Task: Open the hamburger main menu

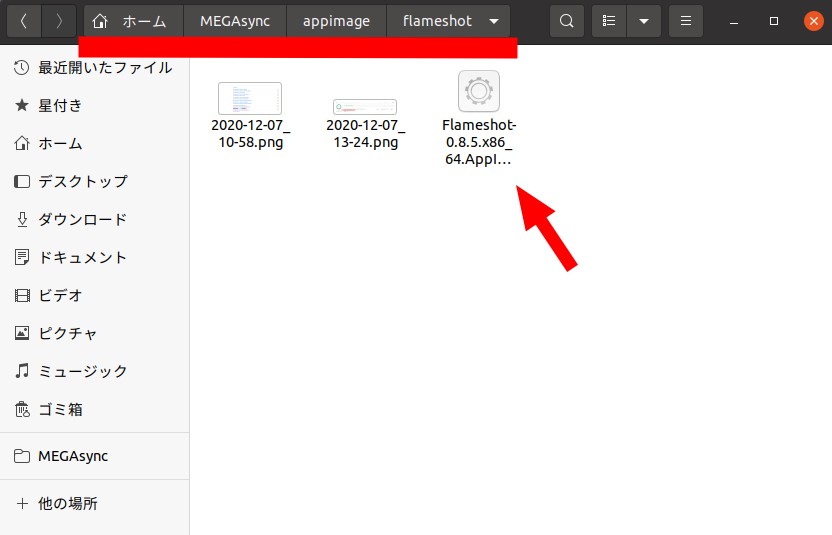Action: tap(686, 21)
